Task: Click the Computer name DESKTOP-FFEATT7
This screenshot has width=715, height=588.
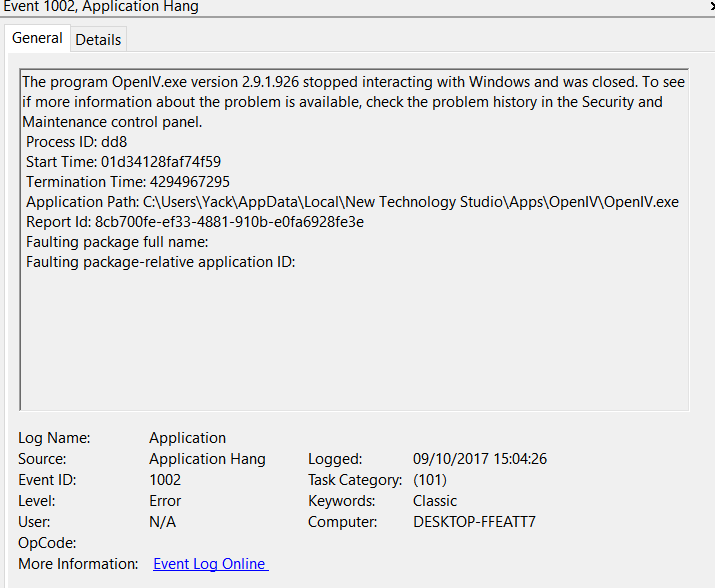Action: click(x=474, y=522)
